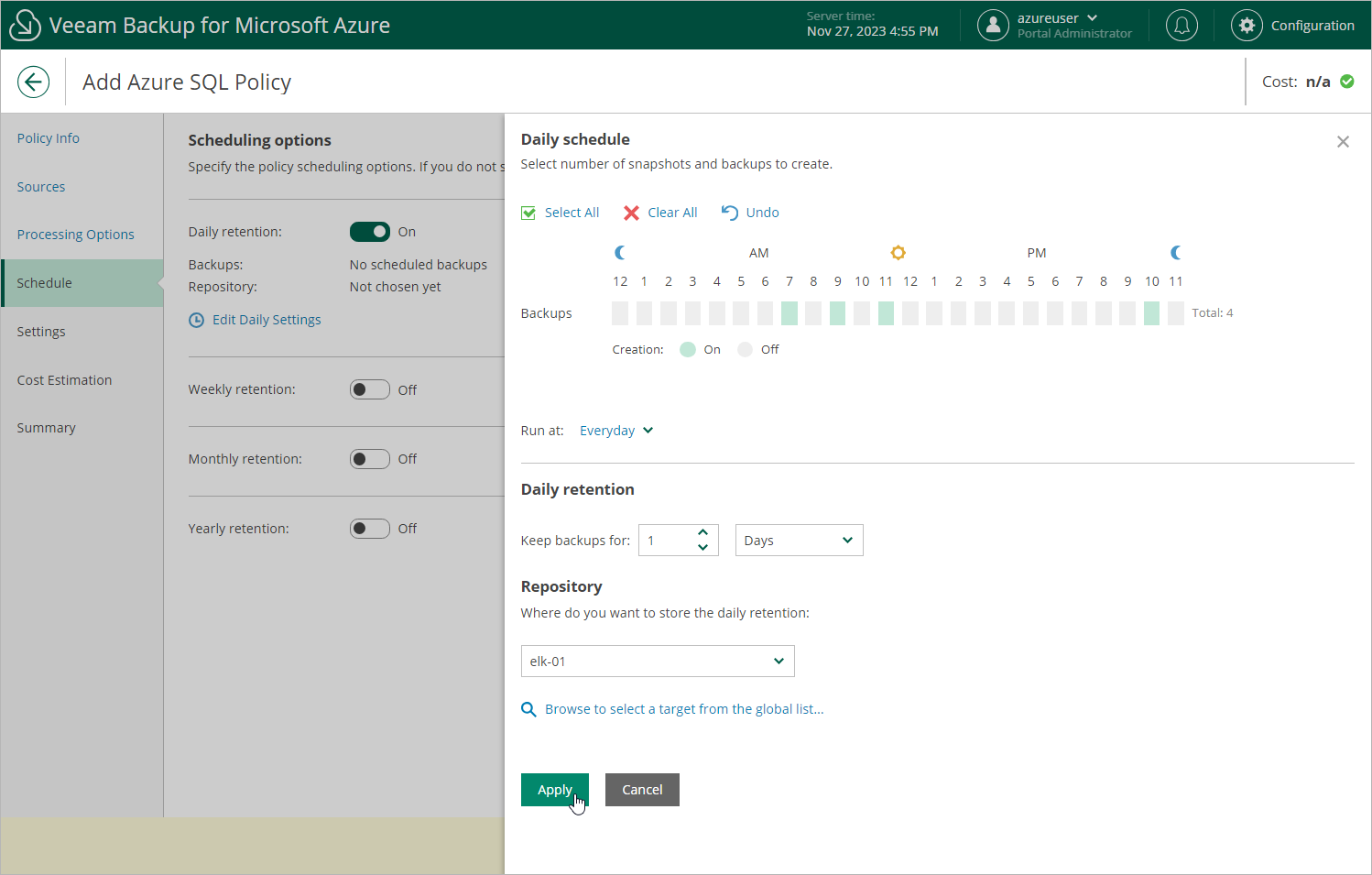Click the Clear All red X icon

click(x=631, y=213)
